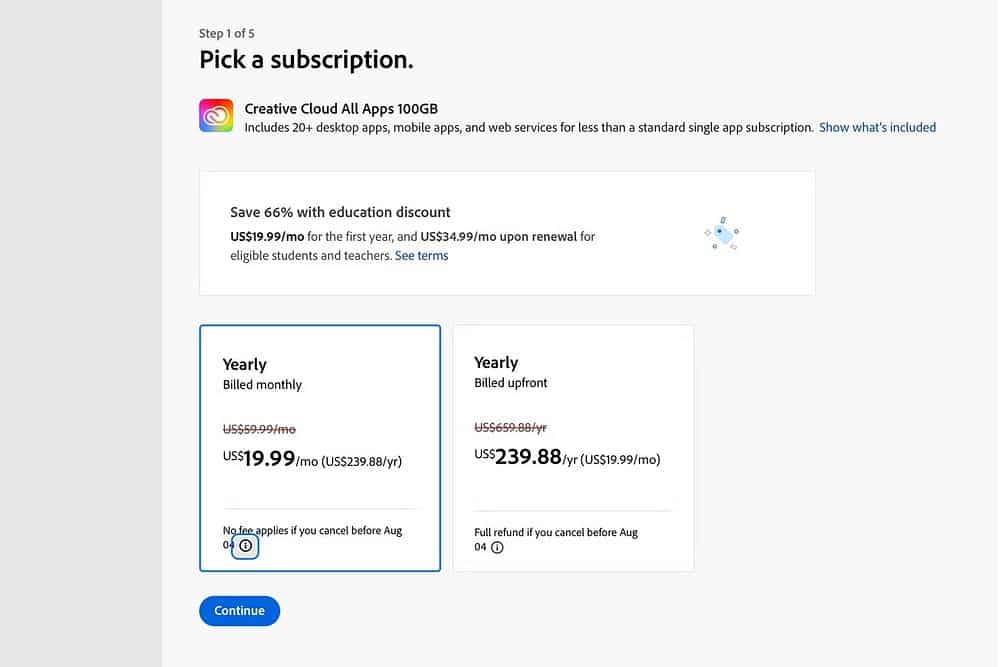Open the Show what's included link

point(877,127)
